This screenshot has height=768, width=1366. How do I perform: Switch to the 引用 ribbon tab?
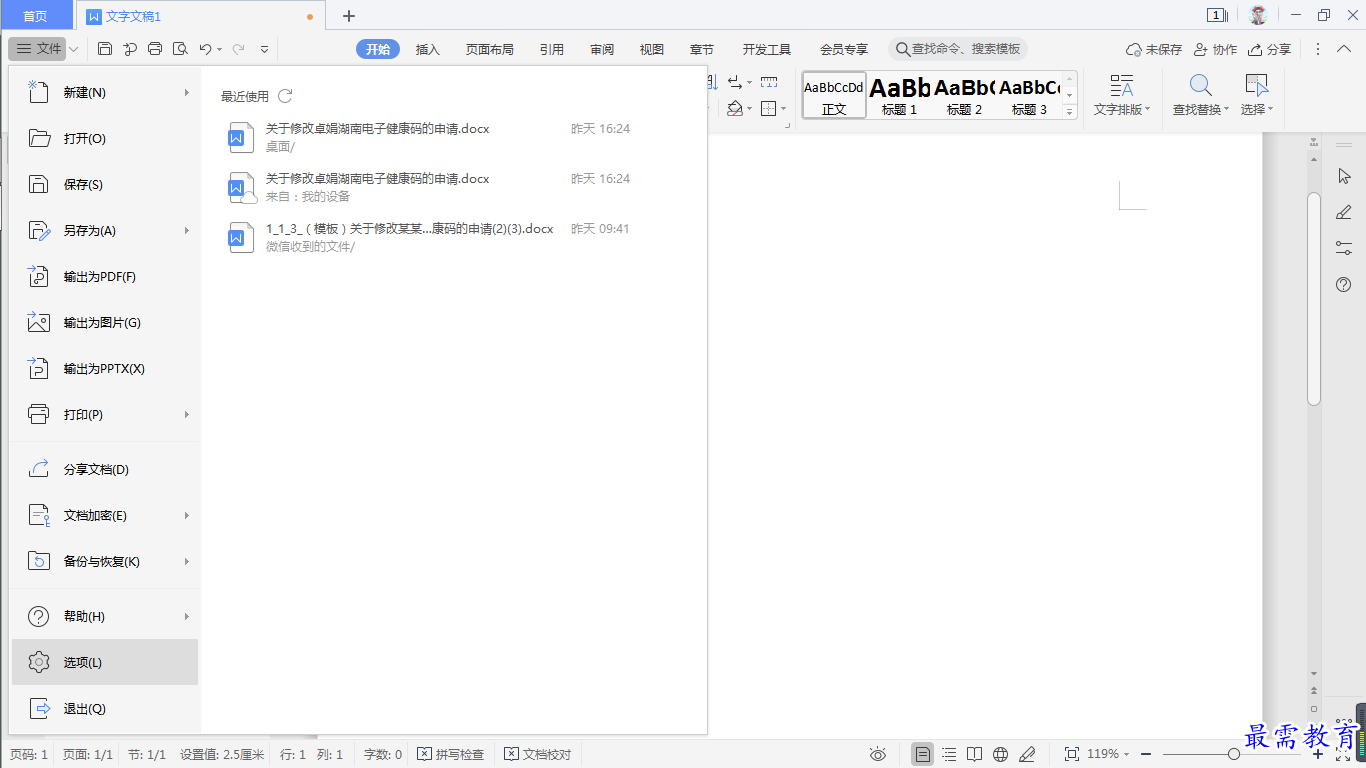(551, 49)
